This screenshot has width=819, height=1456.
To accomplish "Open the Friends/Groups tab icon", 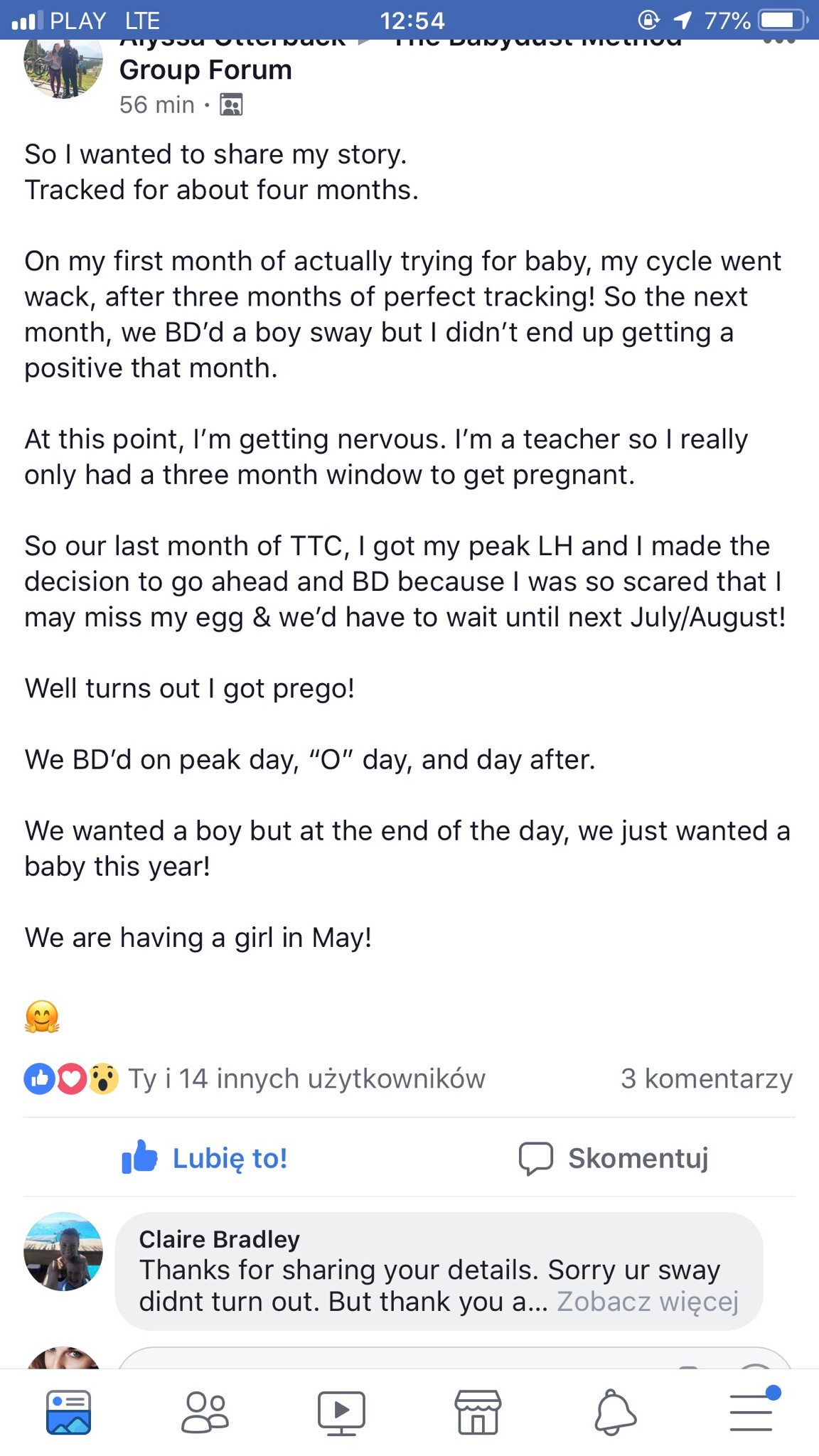I will pyautogui.click(x=205, y=1412).
